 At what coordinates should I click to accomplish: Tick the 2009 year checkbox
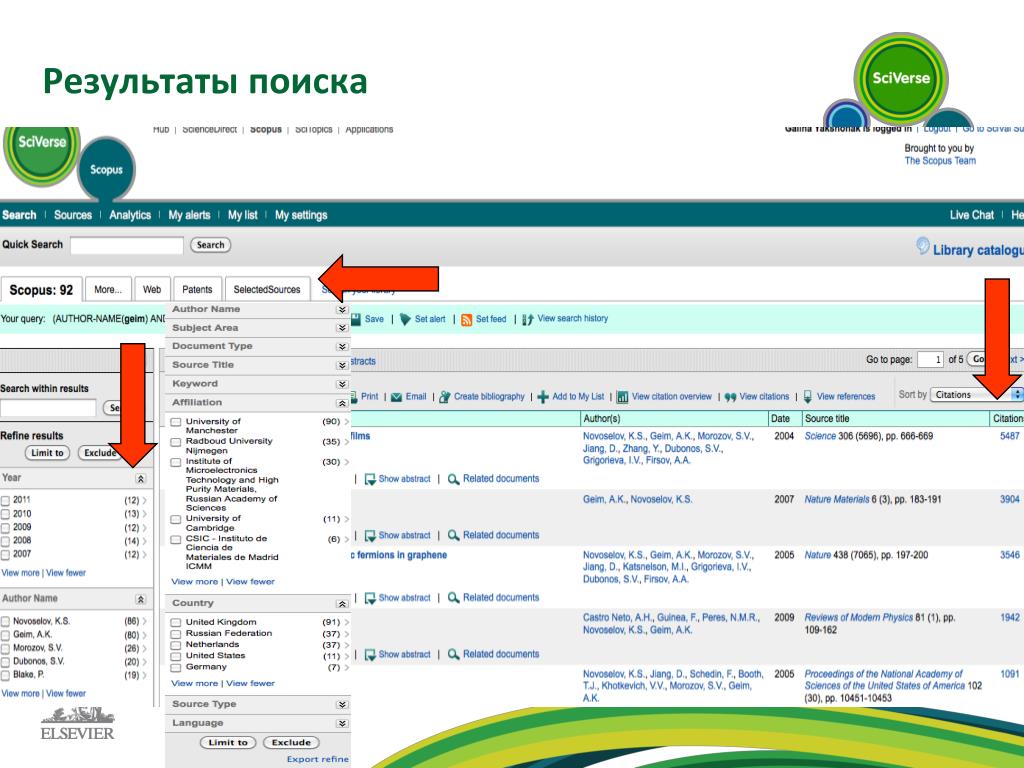(5, 528)
